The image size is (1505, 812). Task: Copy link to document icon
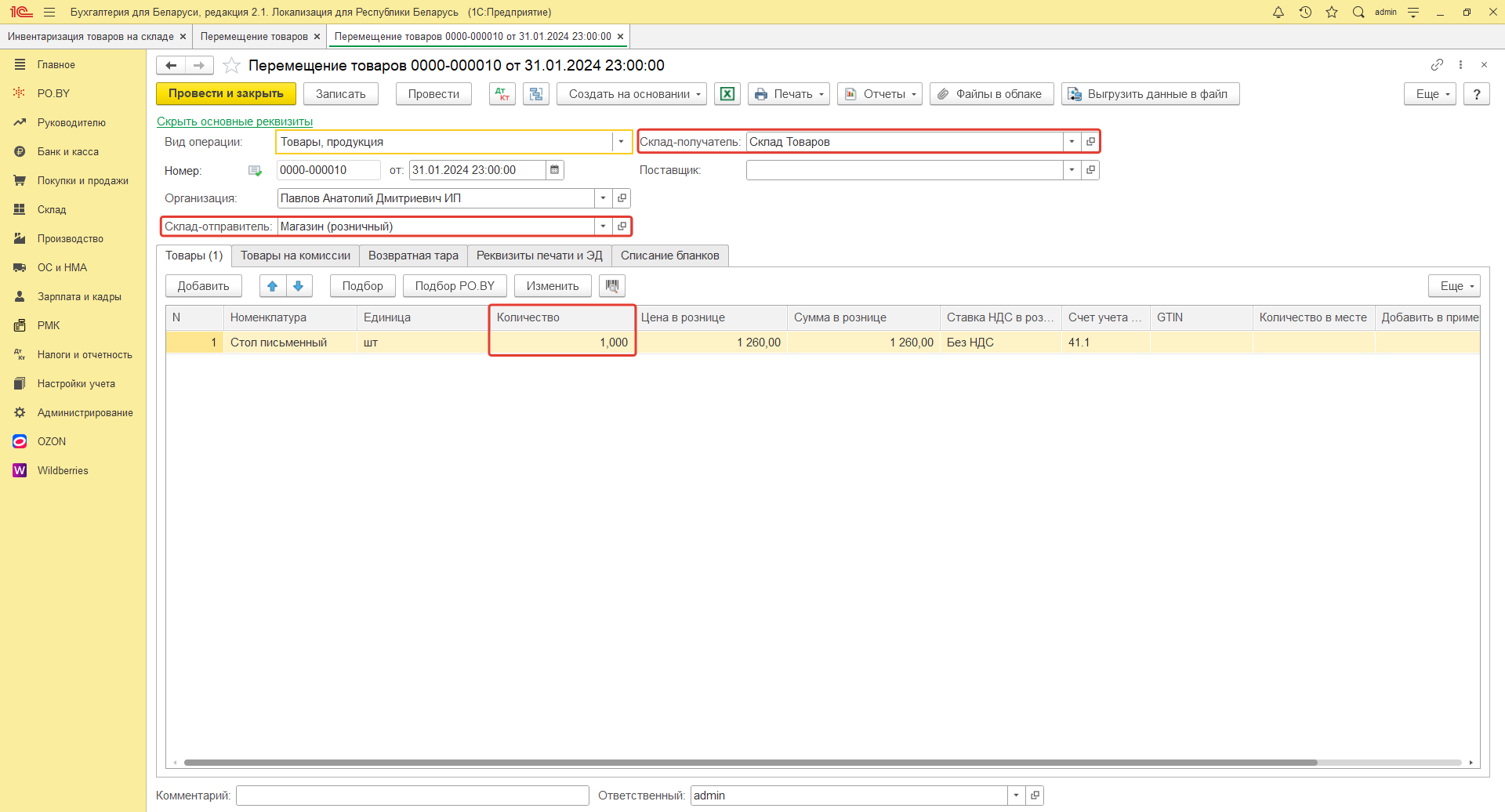coord(1437,64)
